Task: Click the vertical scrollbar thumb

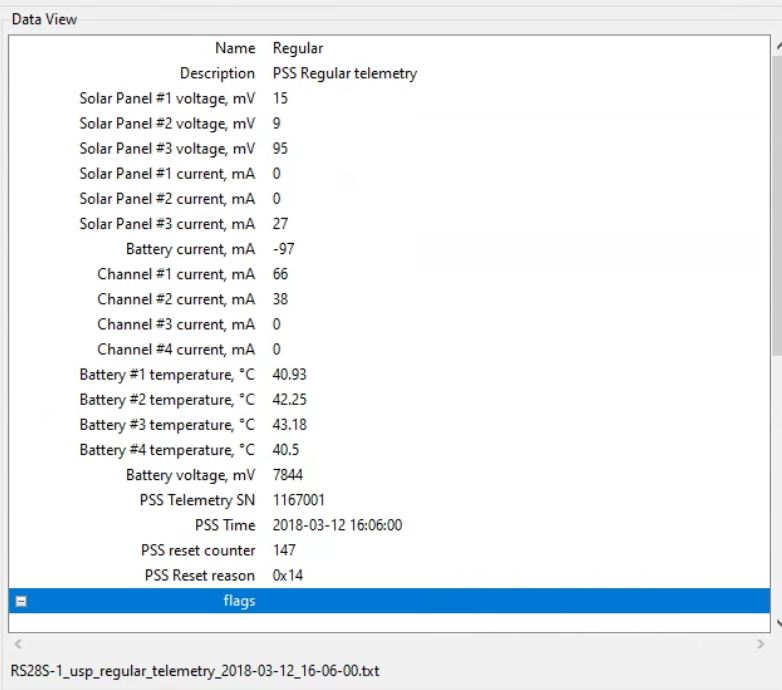Action: [776, 200]
